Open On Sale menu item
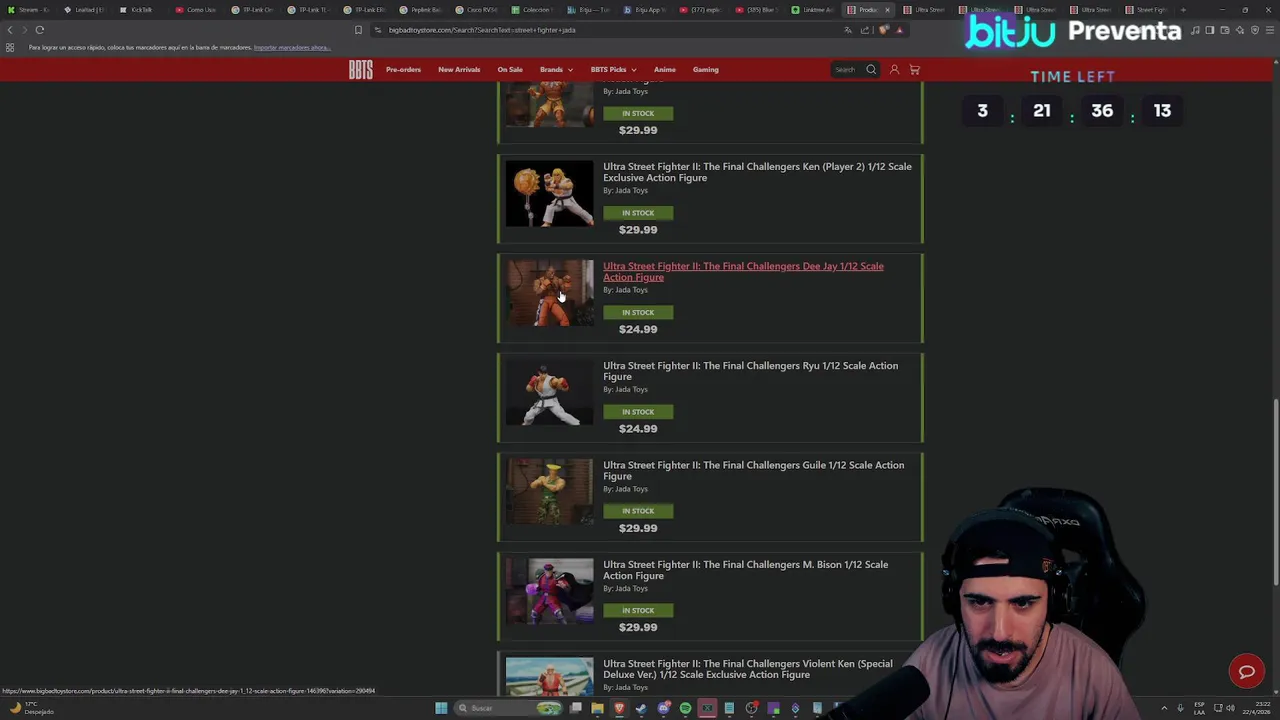Screen dimensions: 1280x720 [510, 70]
